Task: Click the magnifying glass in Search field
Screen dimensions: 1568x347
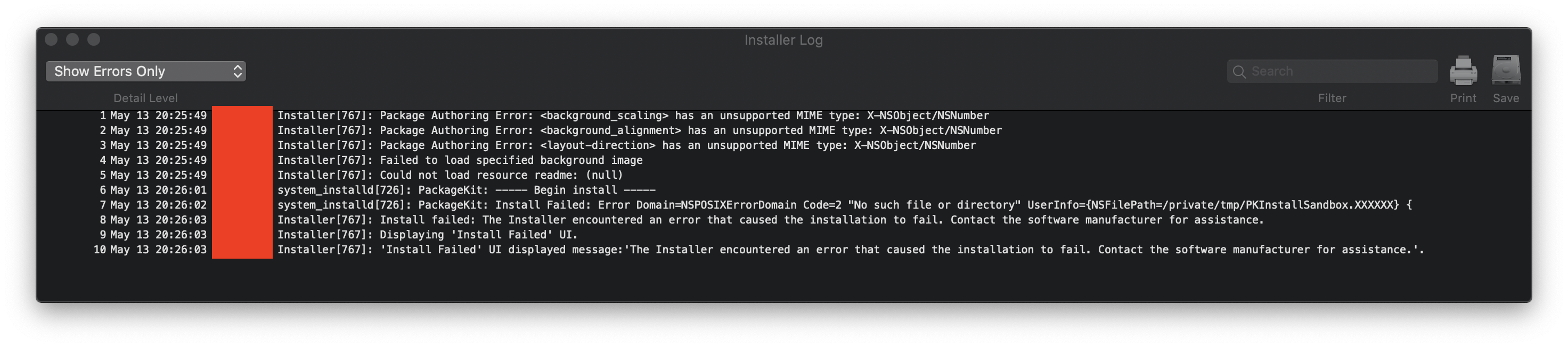Action: [1239, 71]
